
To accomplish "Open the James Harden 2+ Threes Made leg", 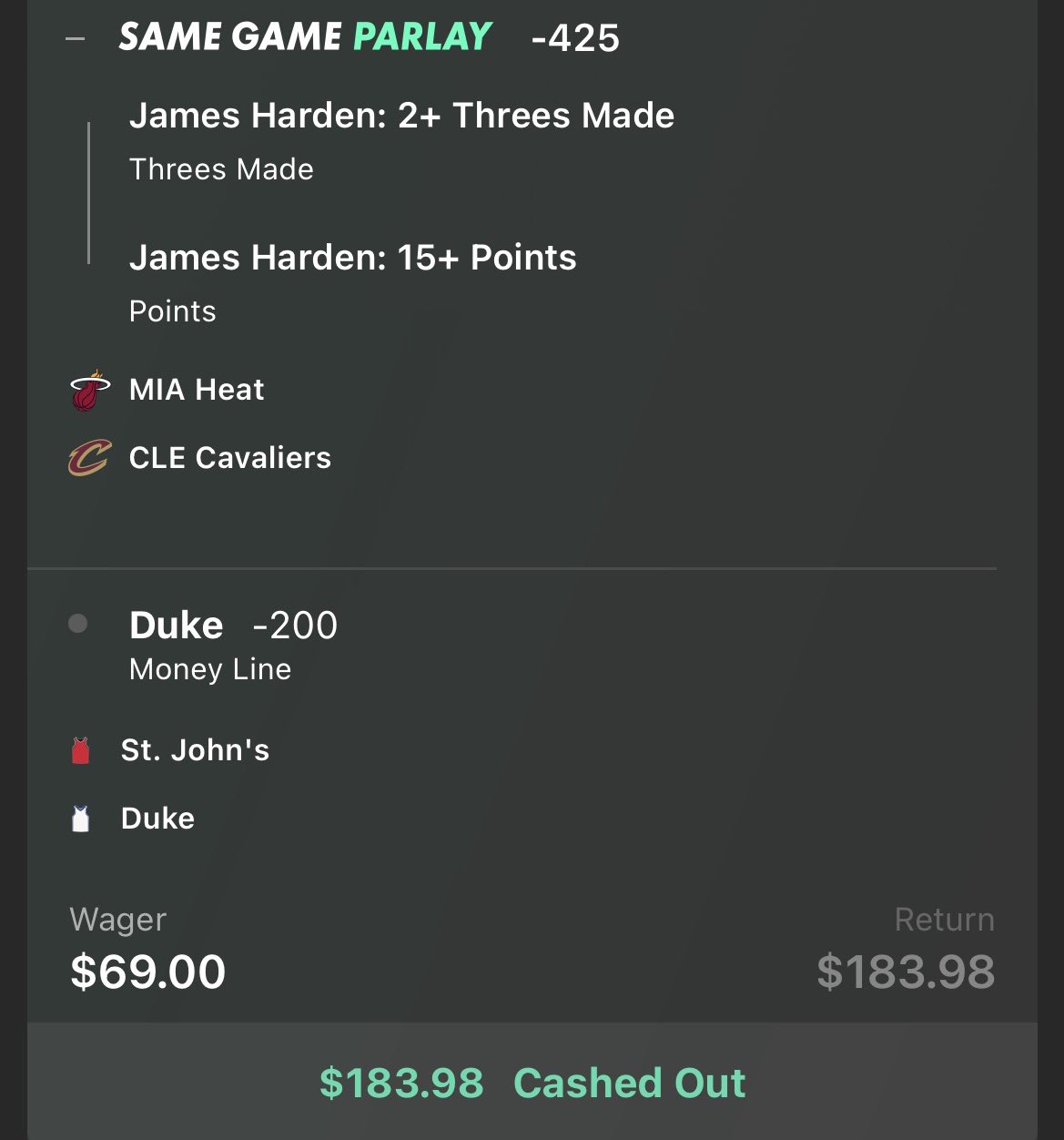I will pyautogui.click(x=401, y=116).
